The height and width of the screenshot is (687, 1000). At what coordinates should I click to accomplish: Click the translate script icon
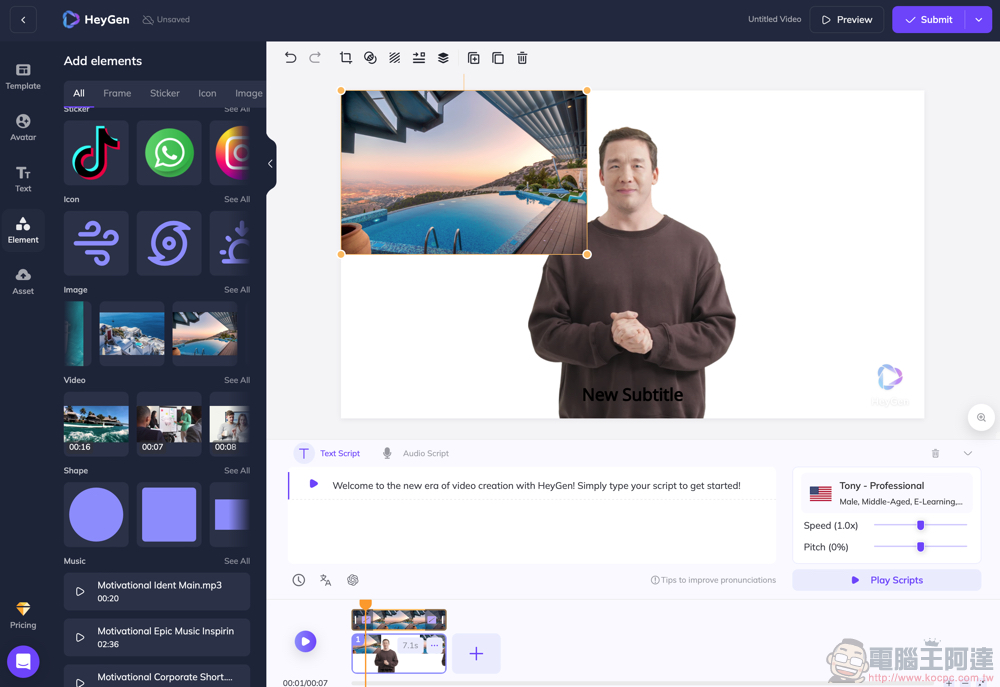[x=325, y=580]
